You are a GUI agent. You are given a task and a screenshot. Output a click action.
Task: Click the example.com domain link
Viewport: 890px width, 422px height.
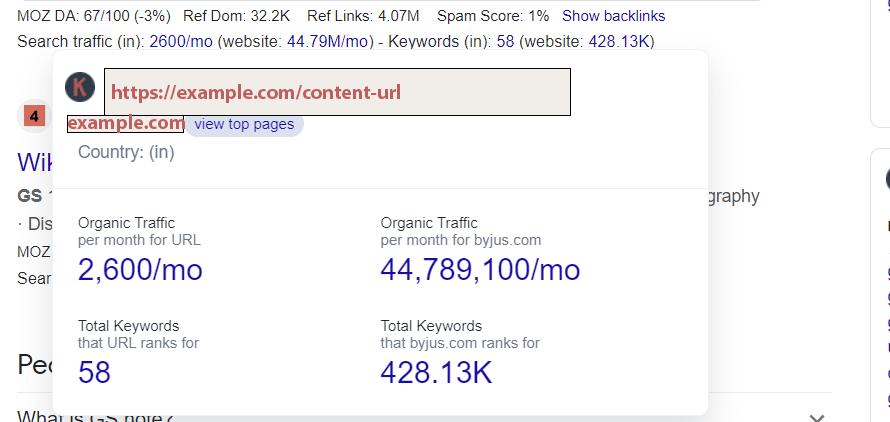coord(125,124)
